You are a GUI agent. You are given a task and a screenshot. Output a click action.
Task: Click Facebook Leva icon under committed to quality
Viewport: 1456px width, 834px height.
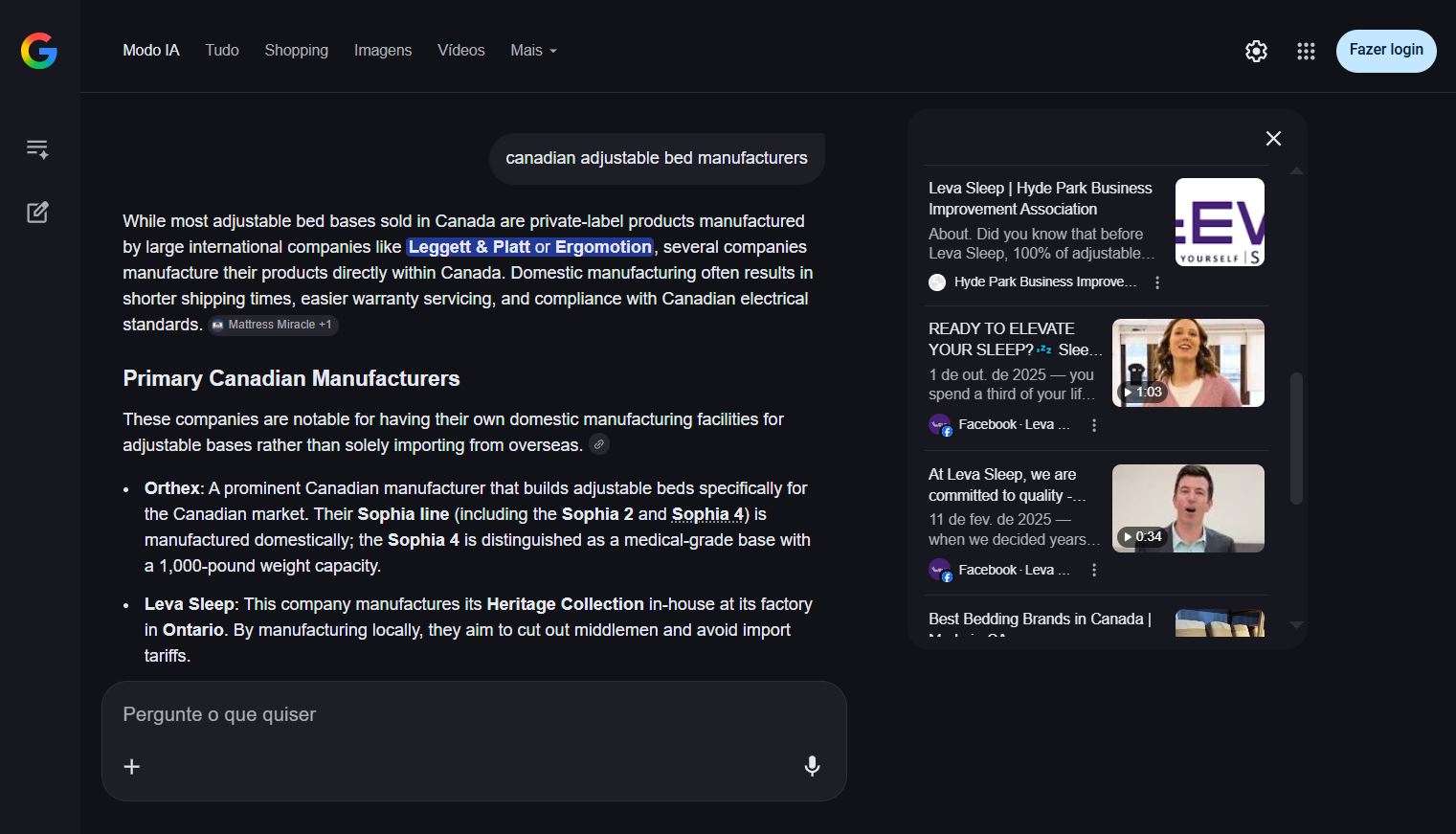click(x=940, y=570)
